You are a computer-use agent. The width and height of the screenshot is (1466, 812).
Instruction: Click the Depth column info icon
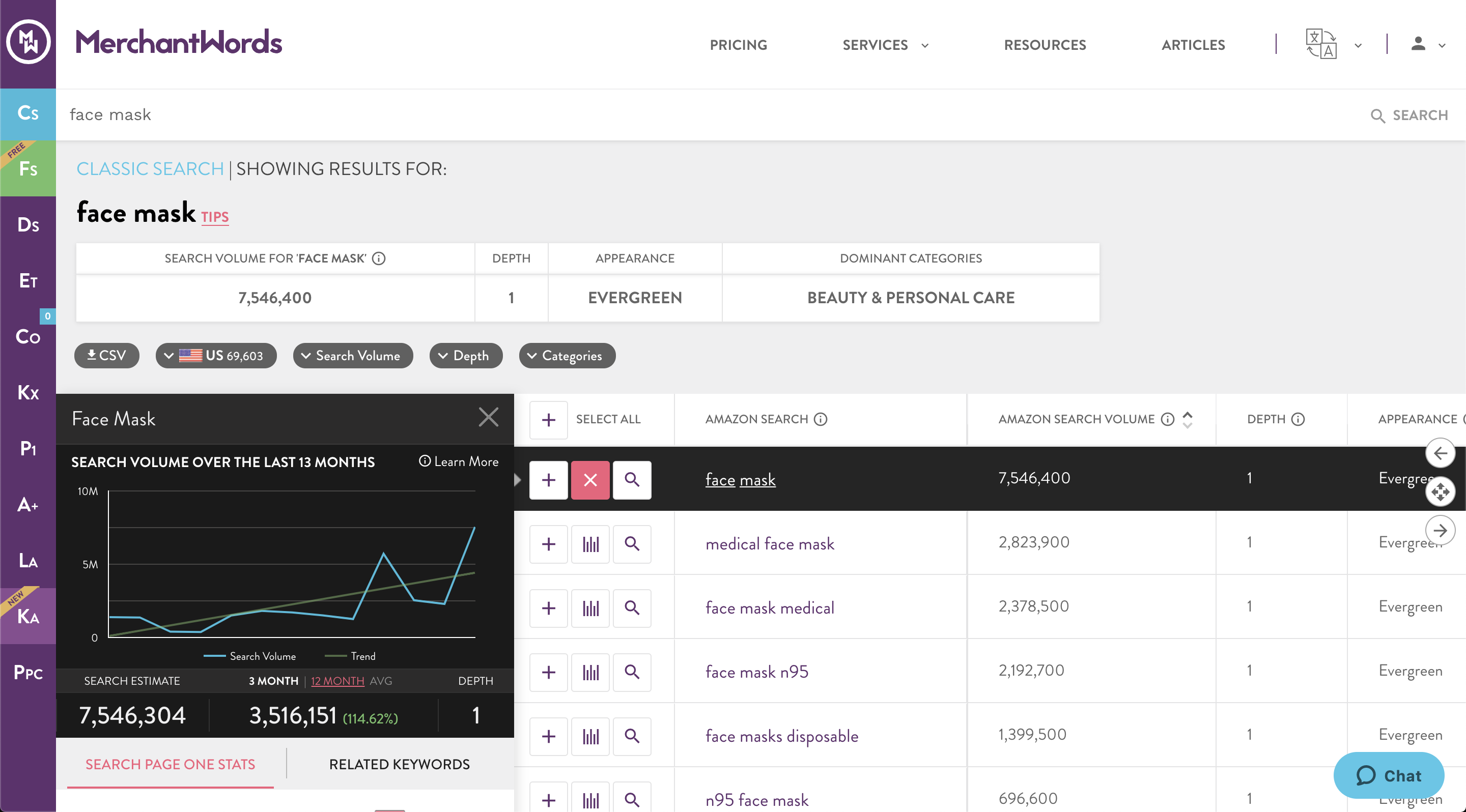coord(1298,420)
